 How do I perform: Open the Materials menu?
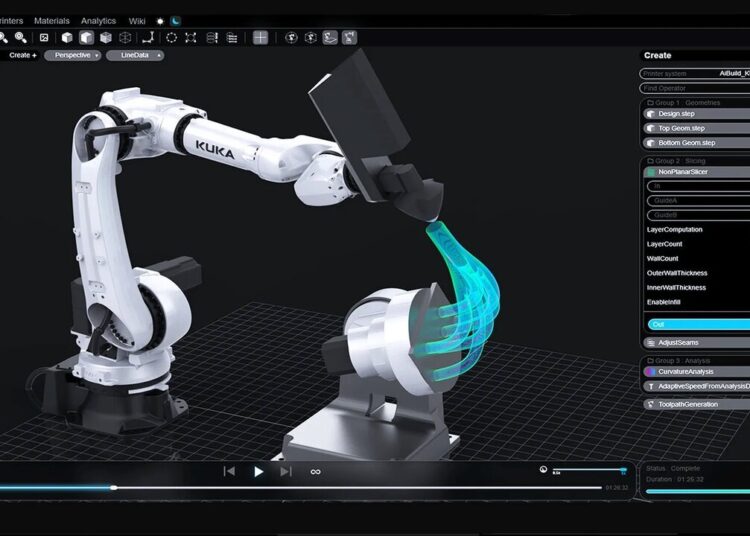pyautogui.click(x=52, y=21)
